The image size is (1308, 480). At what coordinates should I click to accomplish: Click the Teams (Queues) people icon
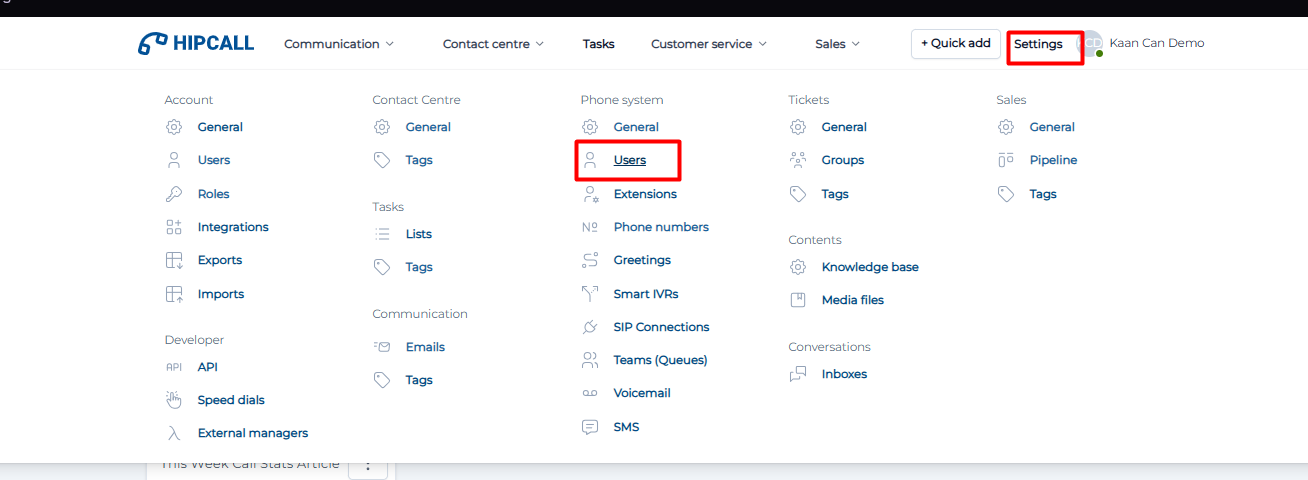point(590,360)
